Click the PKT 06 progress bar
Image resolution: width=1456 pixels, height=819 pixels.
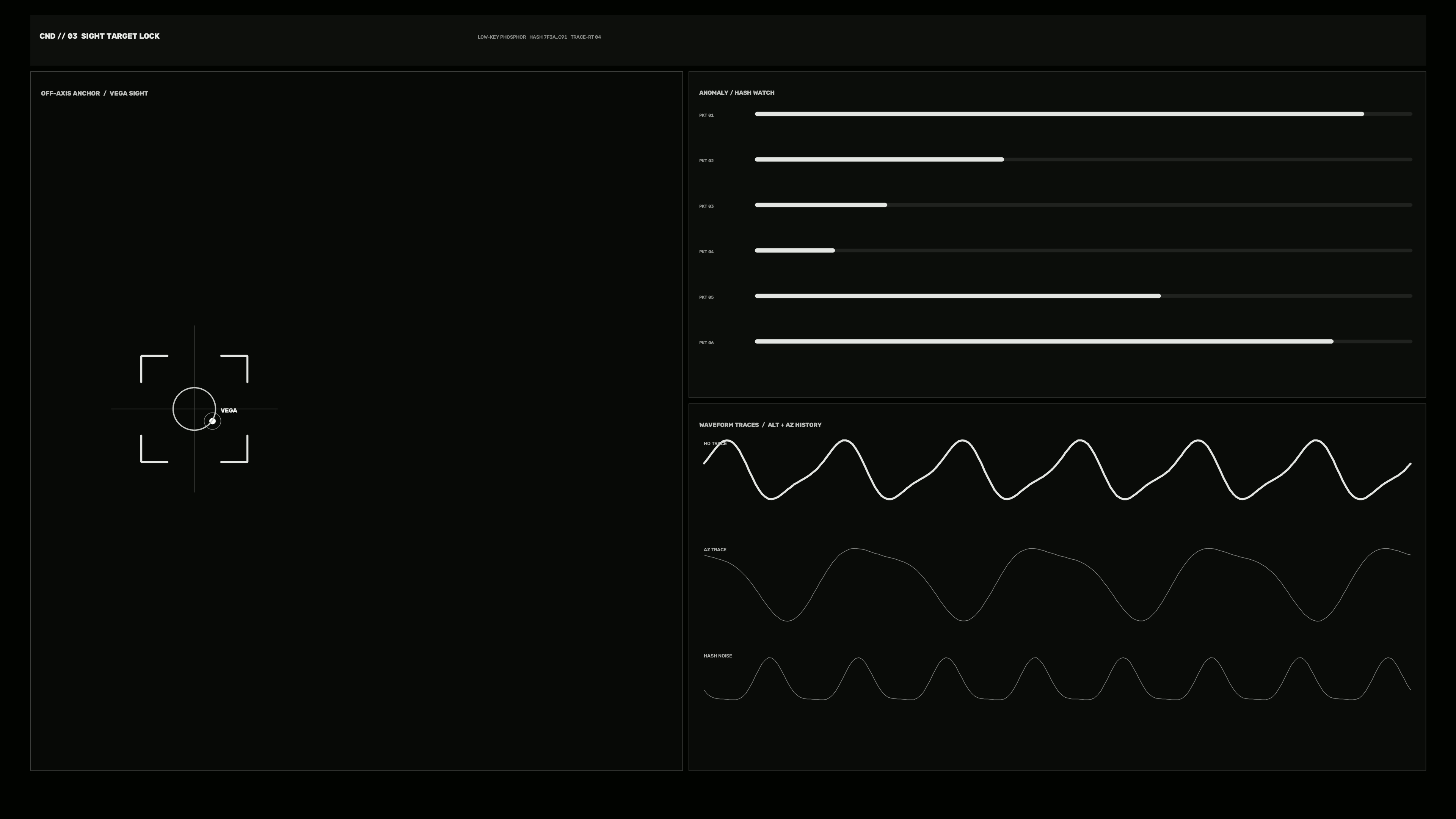[x=1083, y=341]
